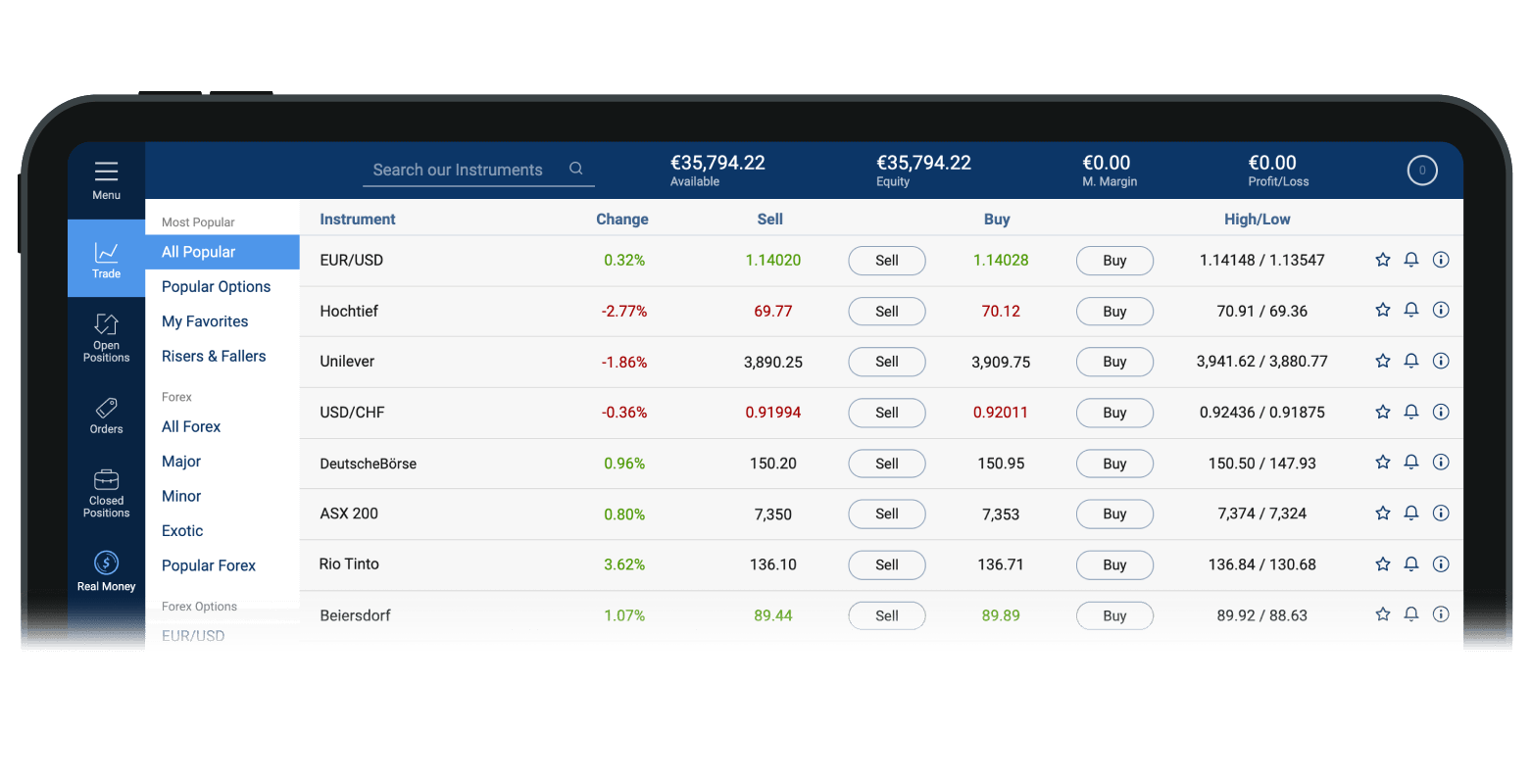
Task: Open the hamburger Menu icon
Action: pos(106,171)
